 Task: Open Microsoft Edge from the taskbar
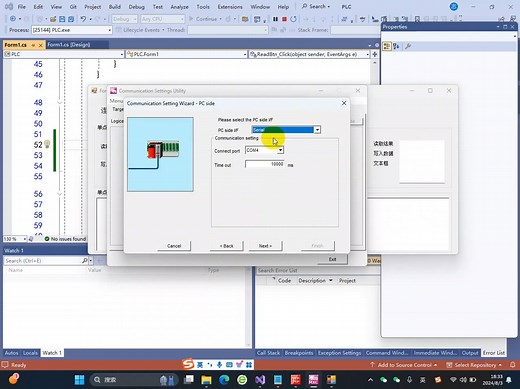point(224,379)
